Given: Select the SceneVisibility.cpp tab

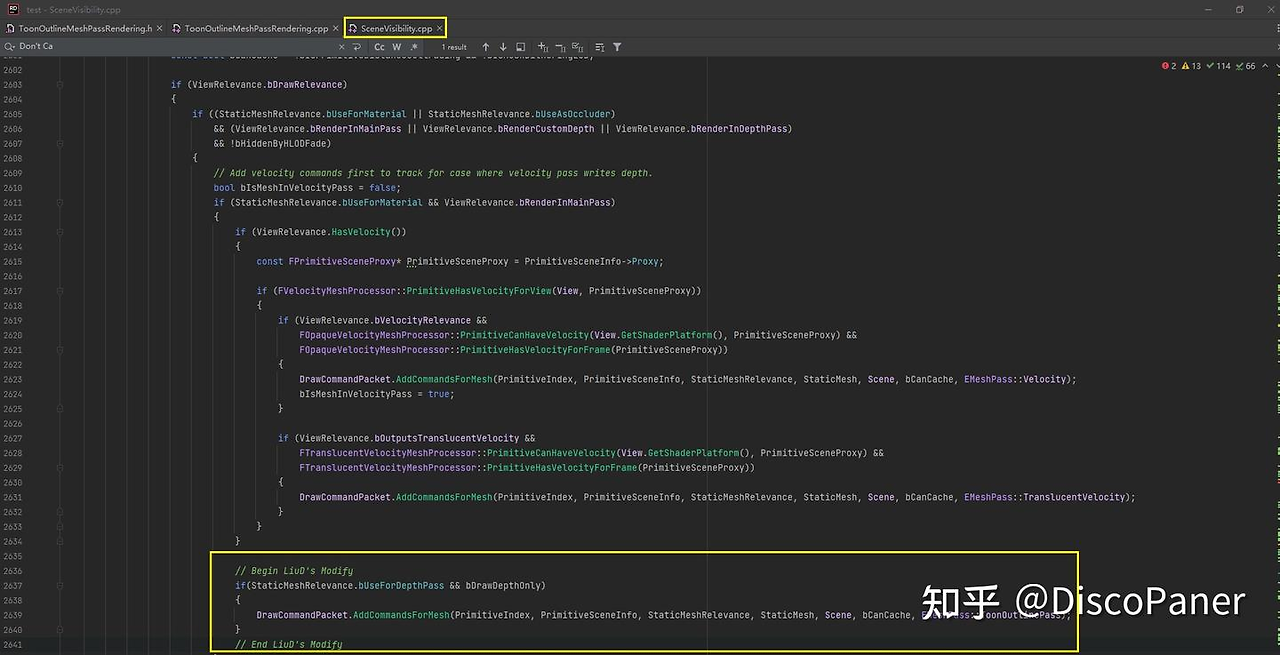Looking at the screenshot, I should [396, 28].
